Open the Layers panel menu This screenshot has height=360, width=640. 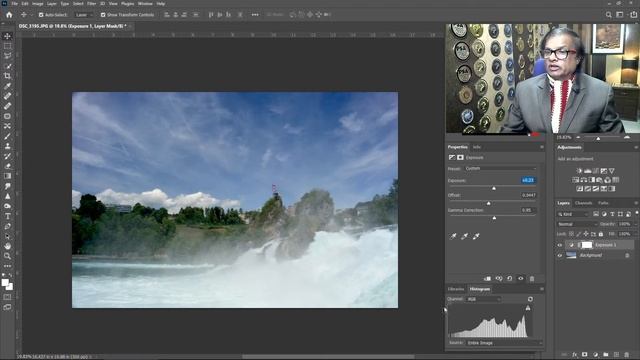coord(636,203)
